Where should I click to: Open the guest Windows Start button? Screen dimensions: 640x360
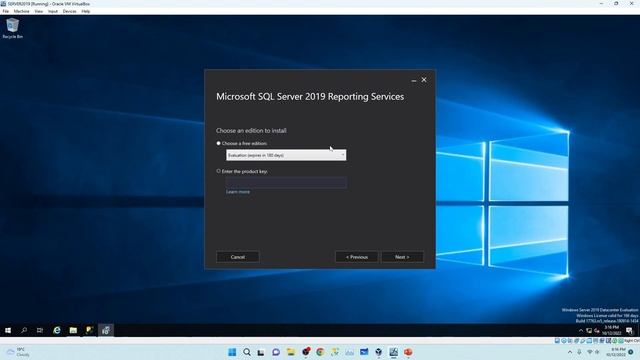point(8,330)
